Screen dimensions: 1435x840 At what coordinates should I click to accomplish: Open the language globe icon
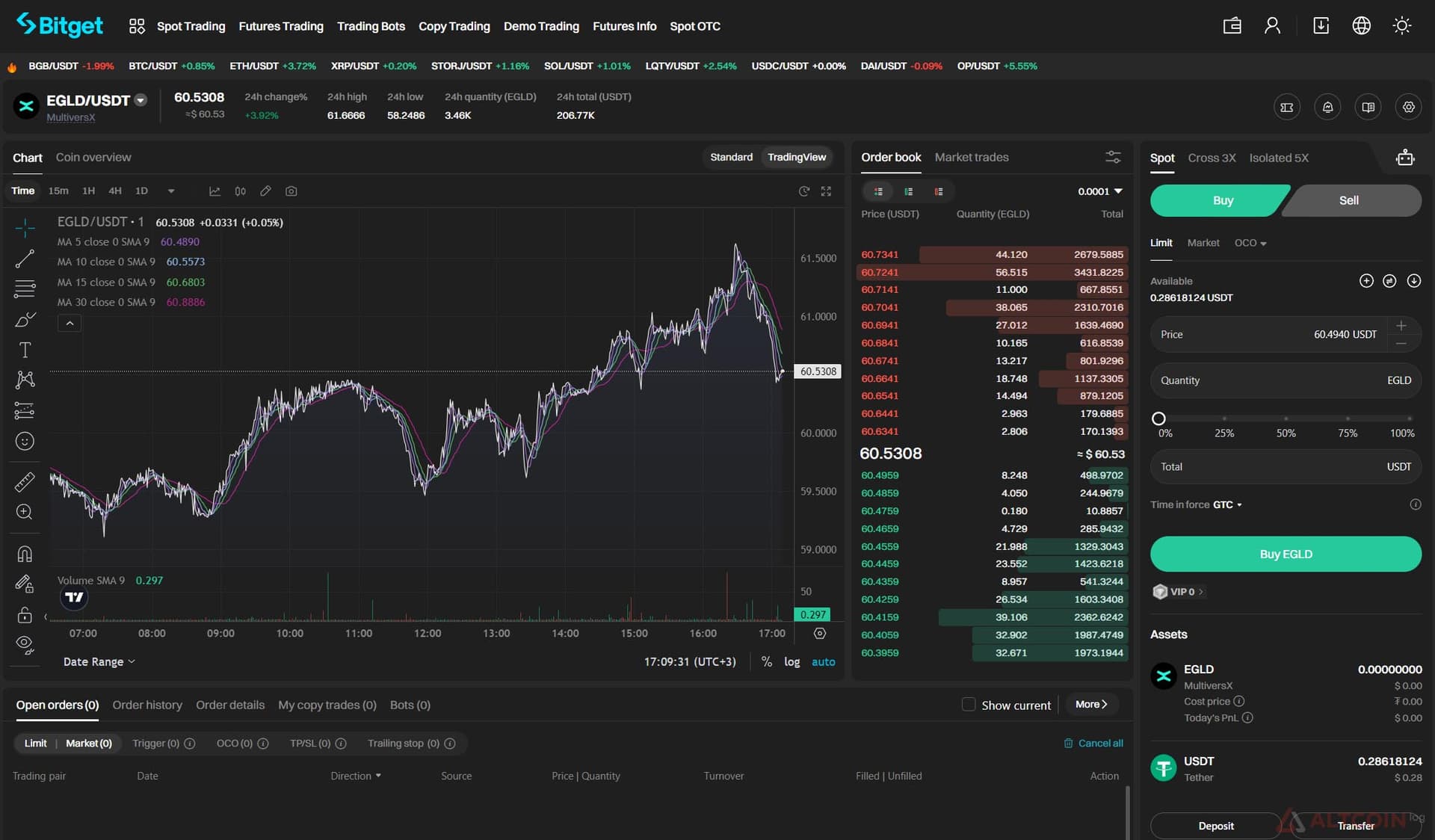point(1362,25)
